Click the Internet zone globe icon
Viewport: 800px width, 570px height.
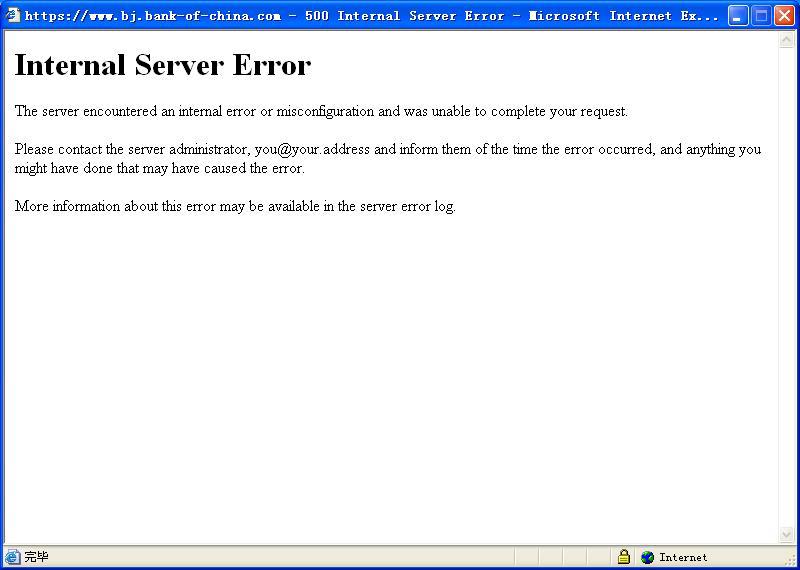(647, 557)
